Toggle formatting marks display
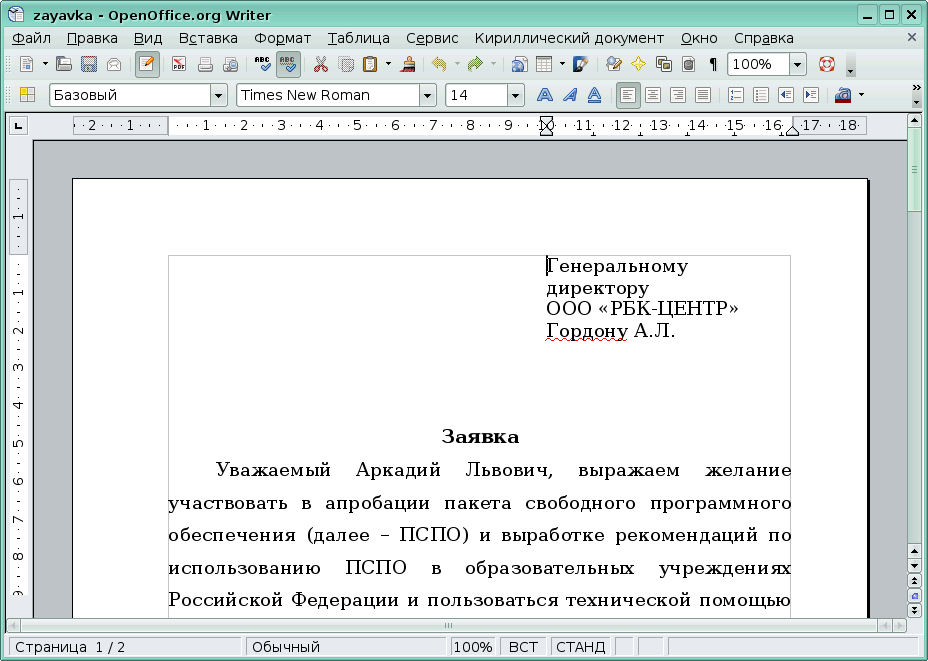This screenshot has width=928, height=661. pos(712,63)
